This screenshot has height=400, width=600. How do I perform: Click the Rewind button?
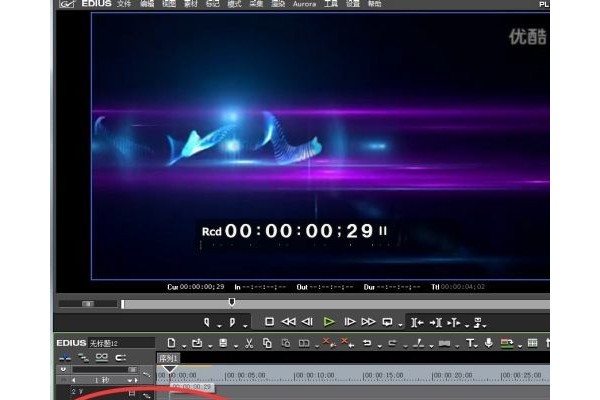pyautogui.click(x=289, y=322)
